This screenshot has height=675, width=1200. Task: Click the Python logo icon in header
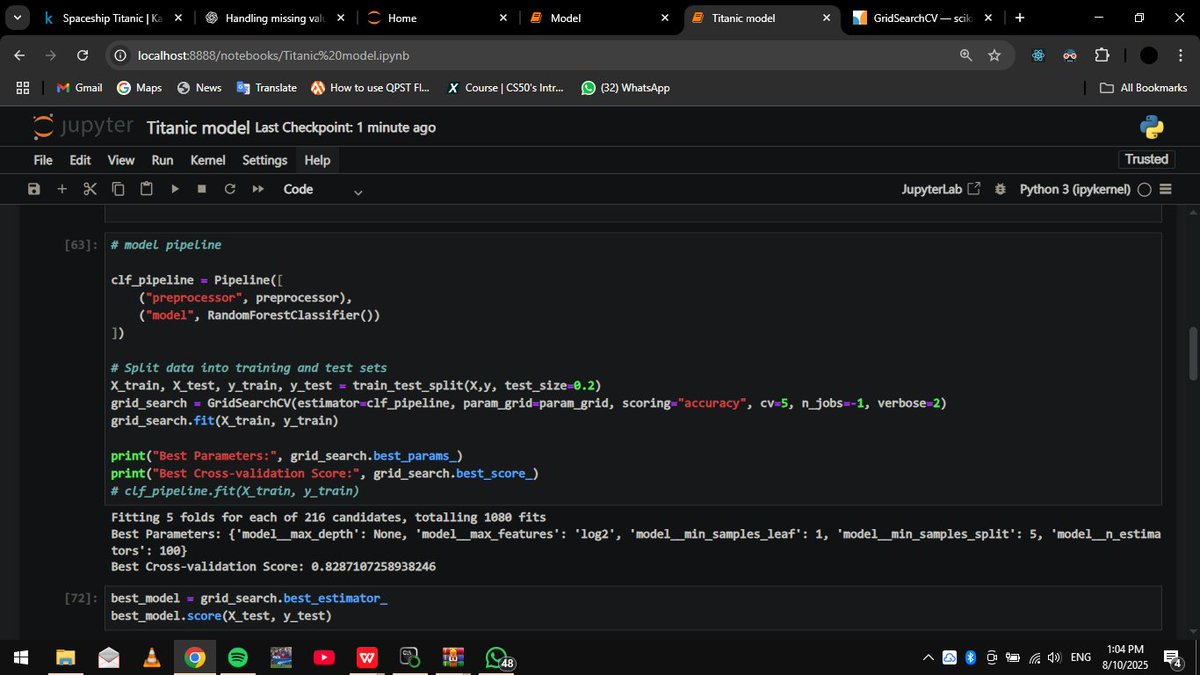tap(1152, 127)
